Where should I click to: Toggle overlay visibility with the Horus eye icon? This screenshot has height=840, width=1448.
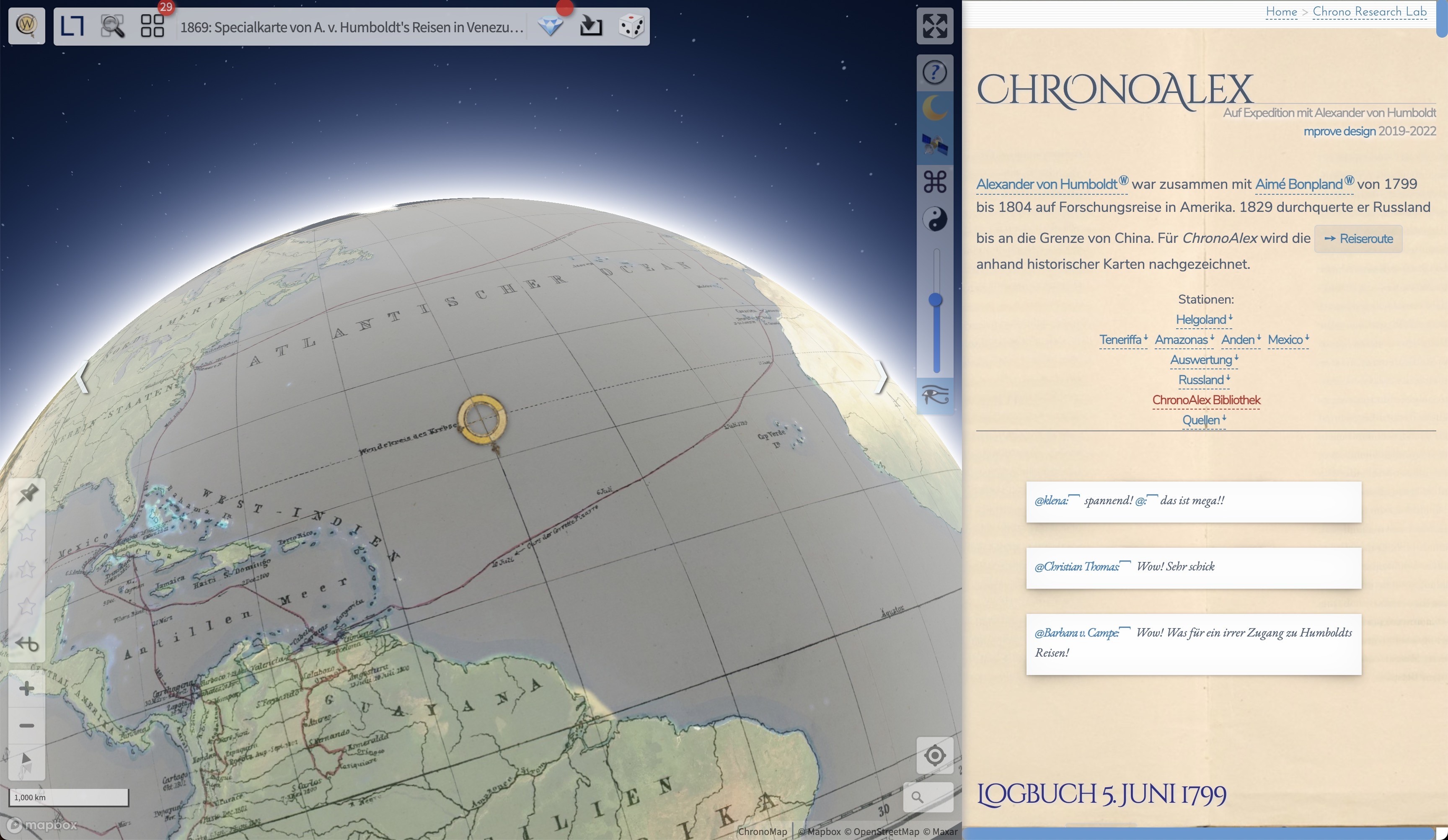(x=935, y=396)
